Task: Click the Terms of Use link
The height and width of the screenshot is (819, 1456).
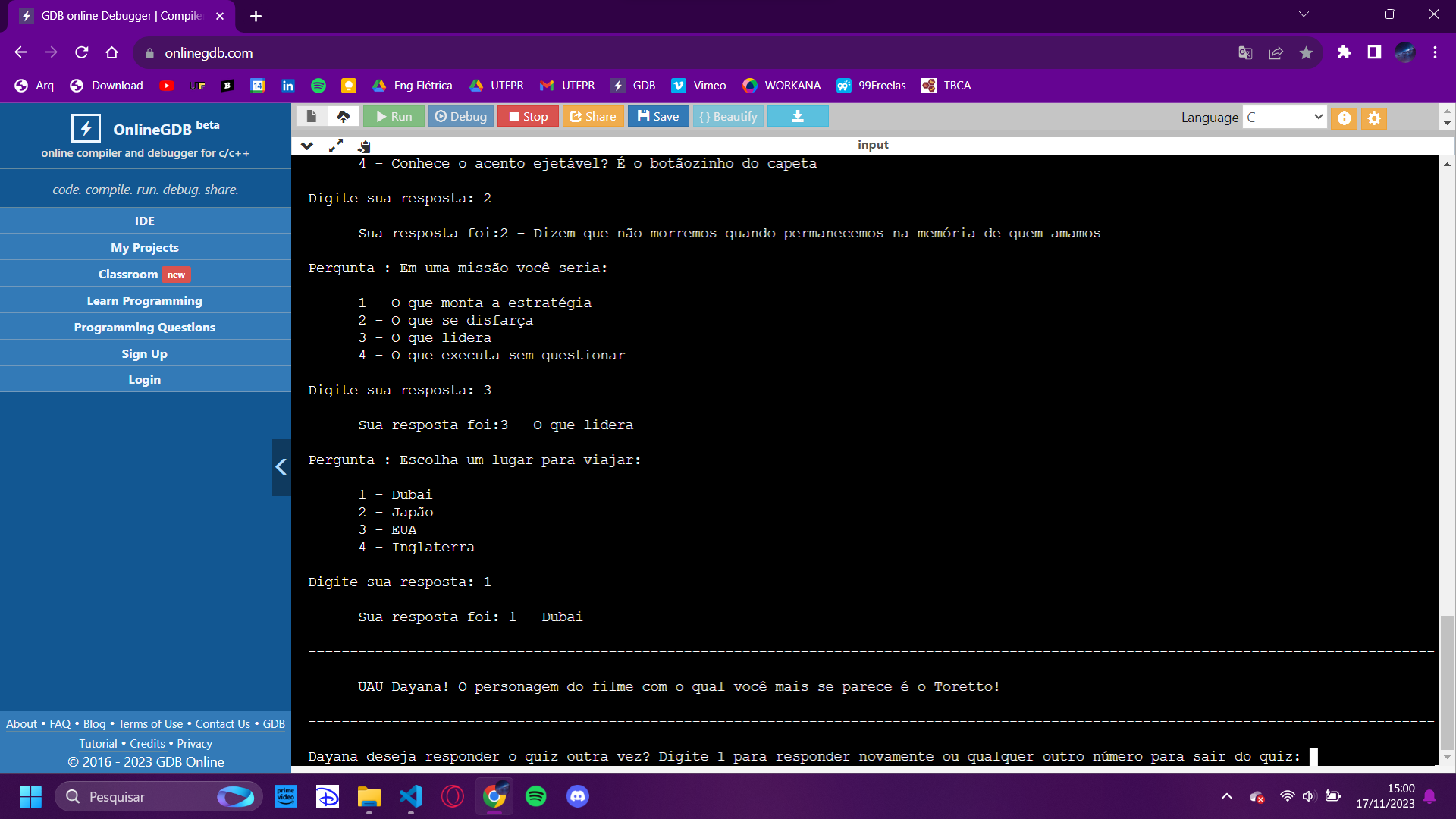Action: 150,723
